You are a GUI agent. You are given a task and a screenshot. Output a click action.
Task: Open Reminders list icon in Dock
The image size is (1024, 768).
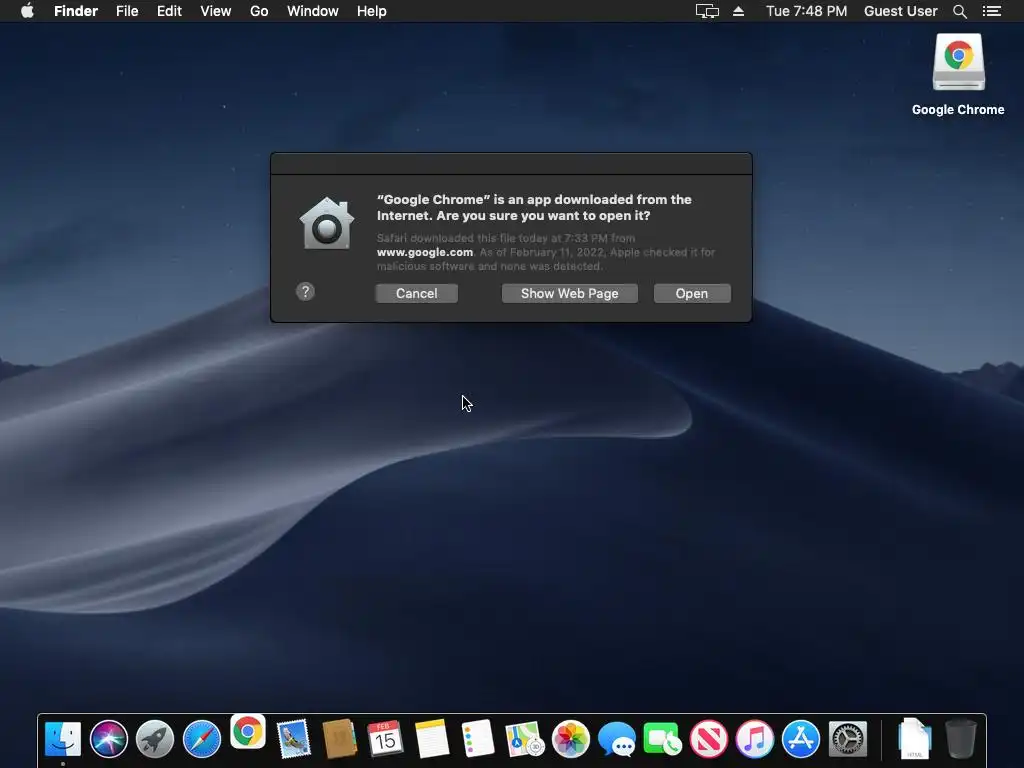point(477,739)
